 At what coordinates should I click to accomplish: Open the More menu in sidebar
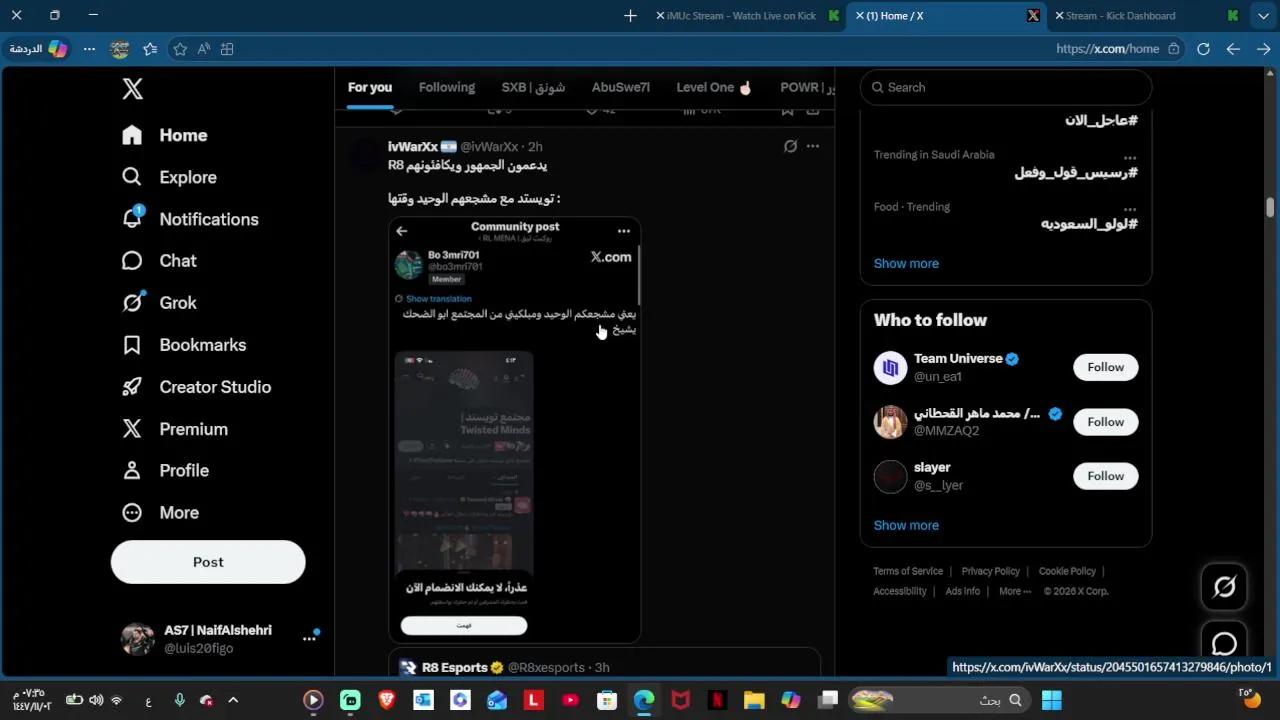tap(160, 512)
